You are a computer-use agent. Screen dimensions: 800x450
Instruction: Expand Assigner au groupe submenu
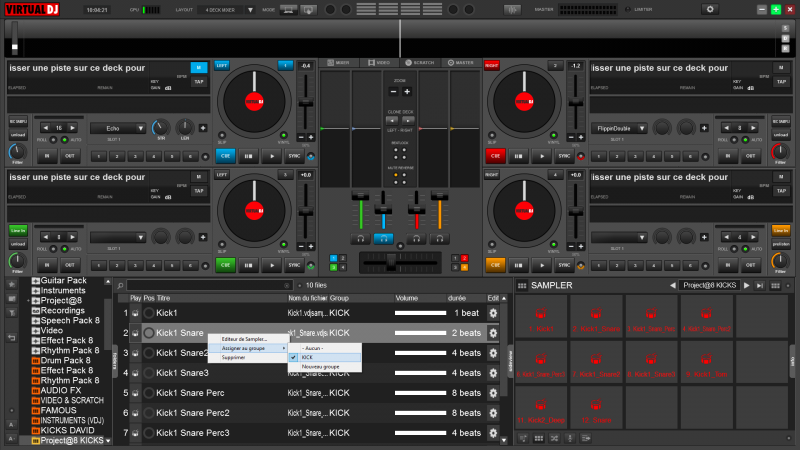(248, 348)
